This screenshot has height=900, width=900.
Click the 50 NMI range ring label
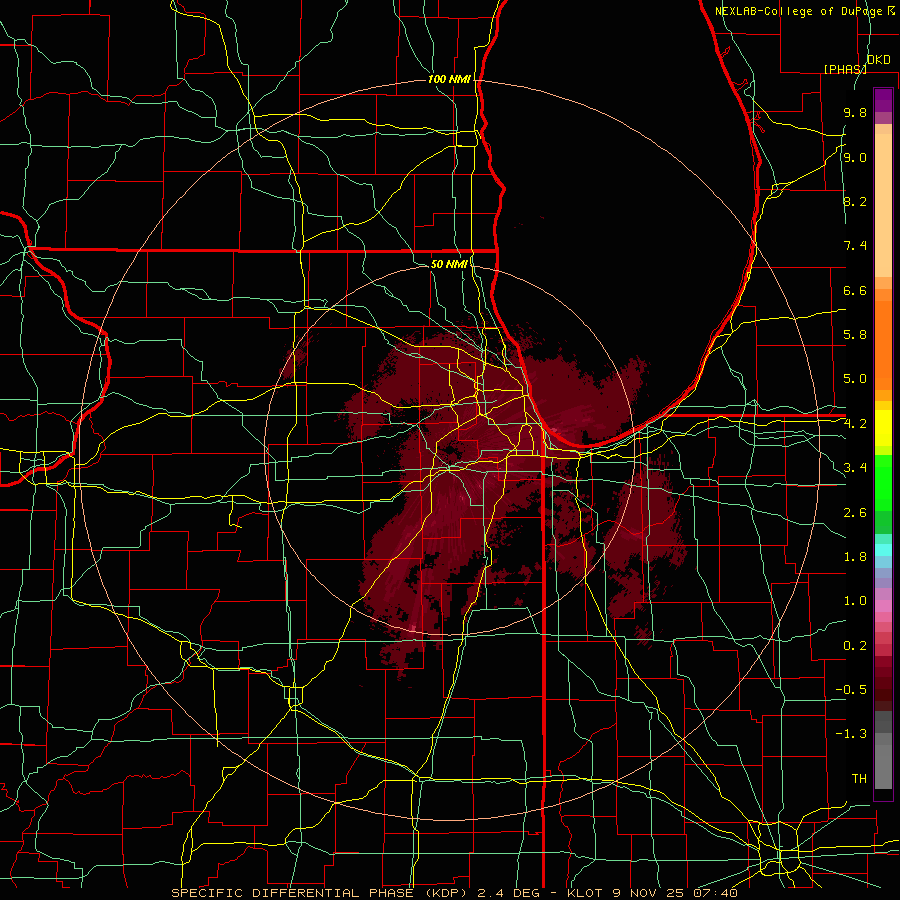coord(449,264)
